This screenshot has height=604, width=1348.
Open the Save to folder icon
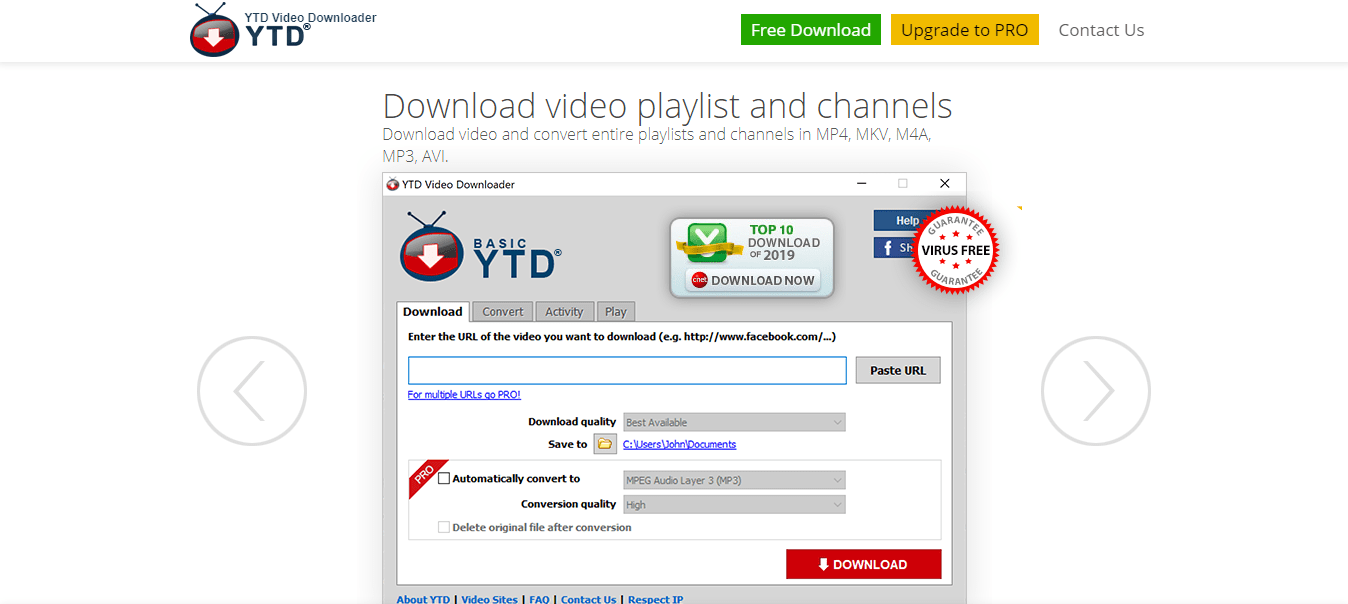[x=604, y=444]
